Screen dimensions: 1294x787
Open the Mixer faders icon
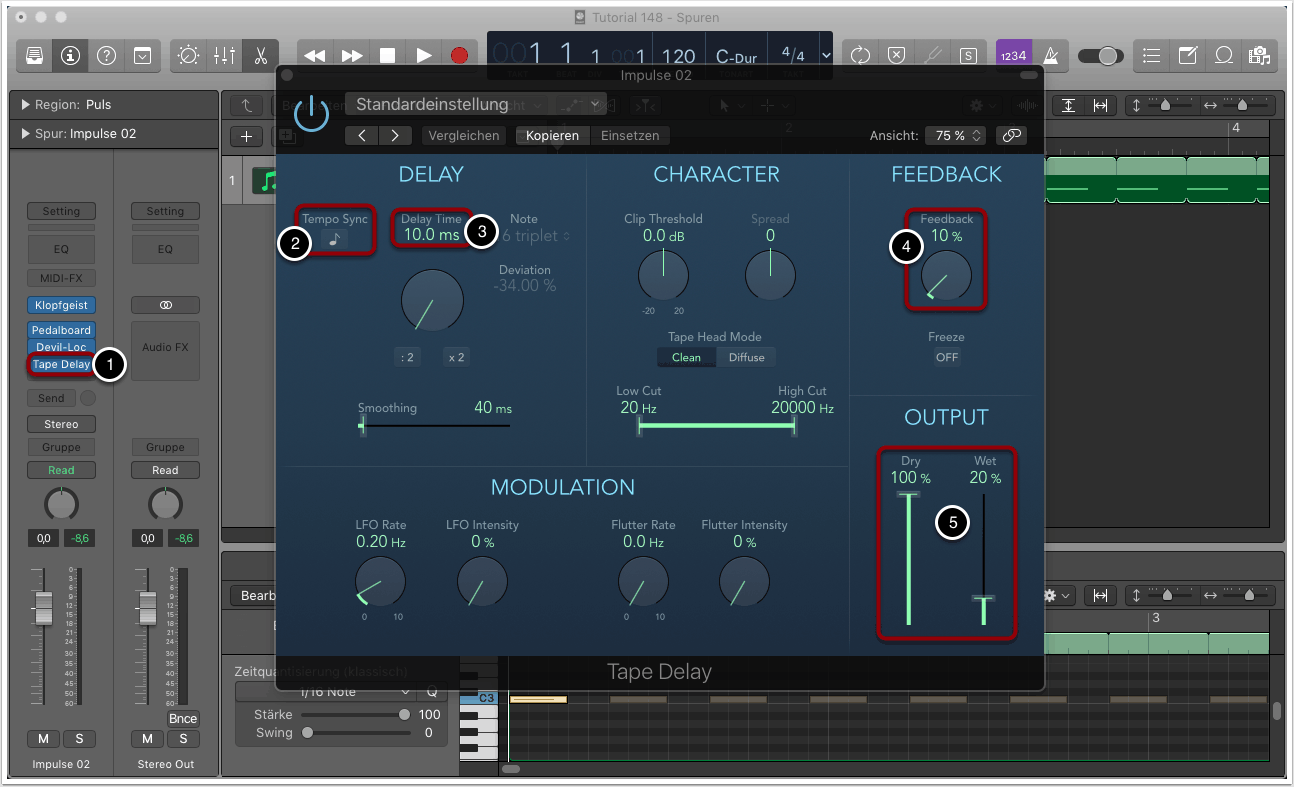click(224, 56)
